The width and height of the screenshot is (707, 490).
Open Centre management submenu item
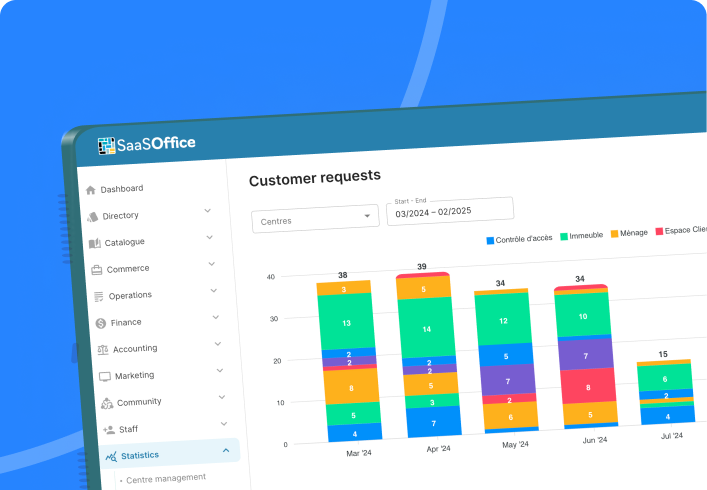click(x=166, y=478)
